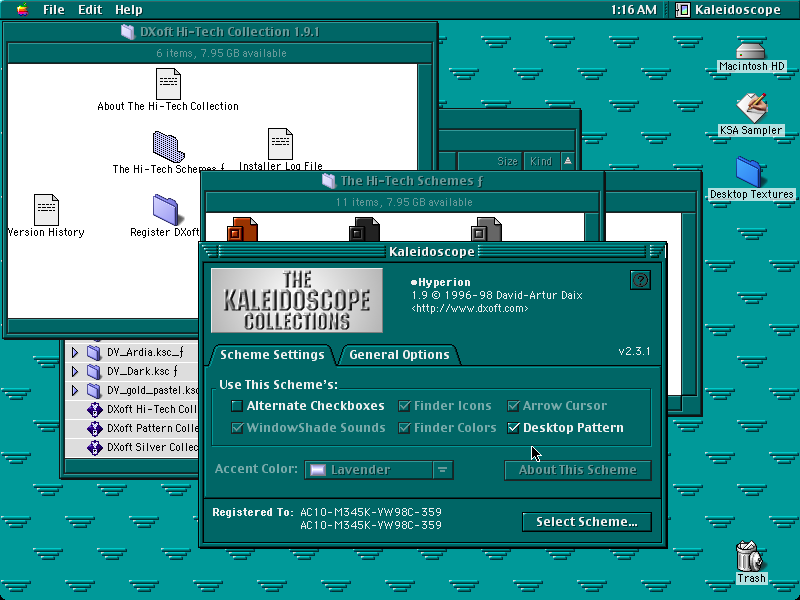Expand the DV_gold_pastel.ksc folder triangle
This screenshot has height=600, width=800.
[75, 390]
